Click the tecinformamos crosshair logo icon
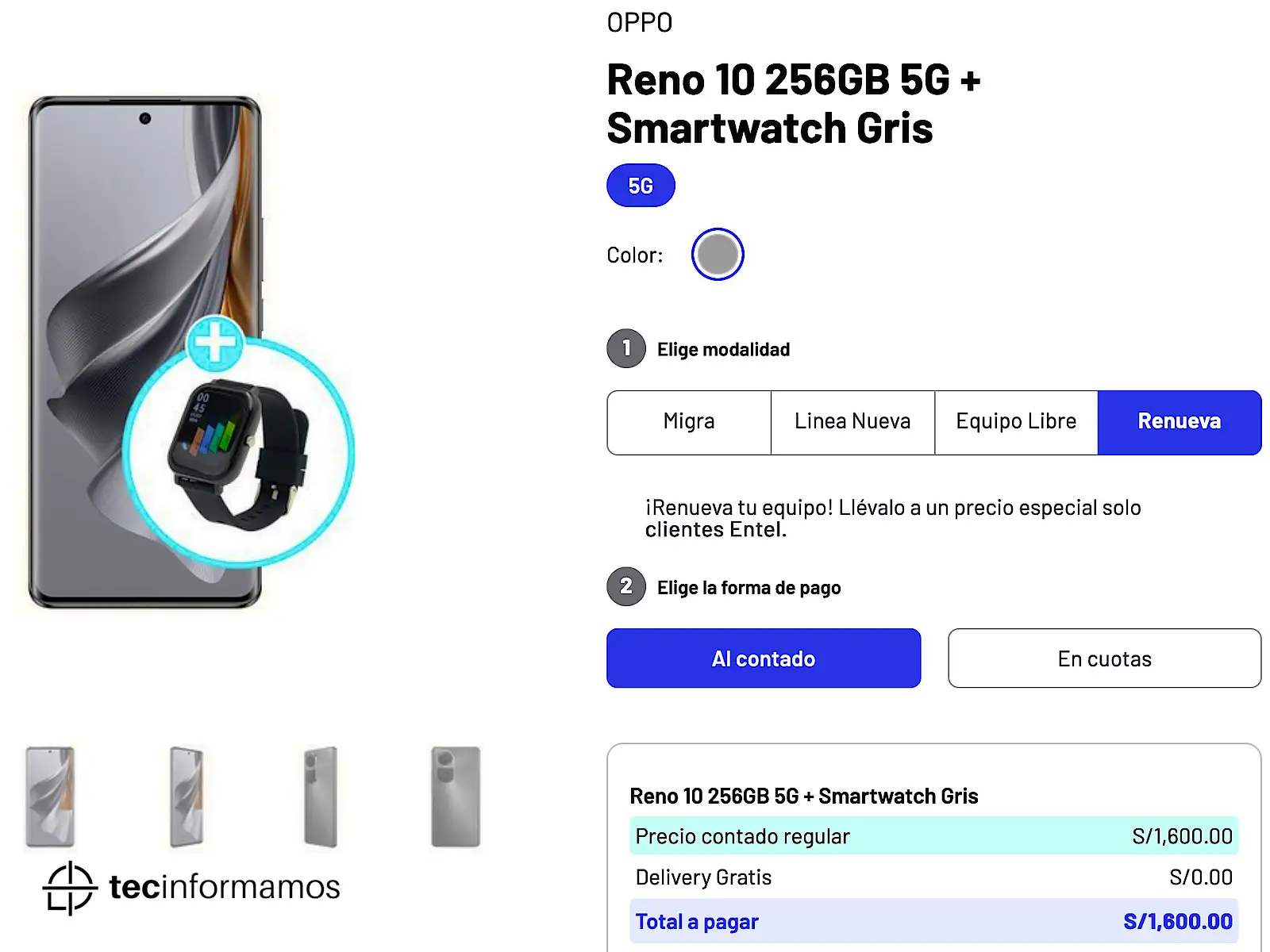 pos(70,888)
